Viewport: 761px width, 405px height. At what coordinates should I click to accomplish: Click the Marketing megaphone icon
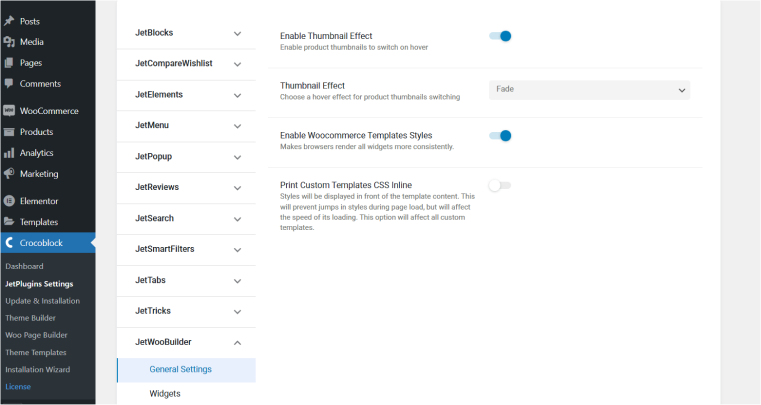click(9, 173)
